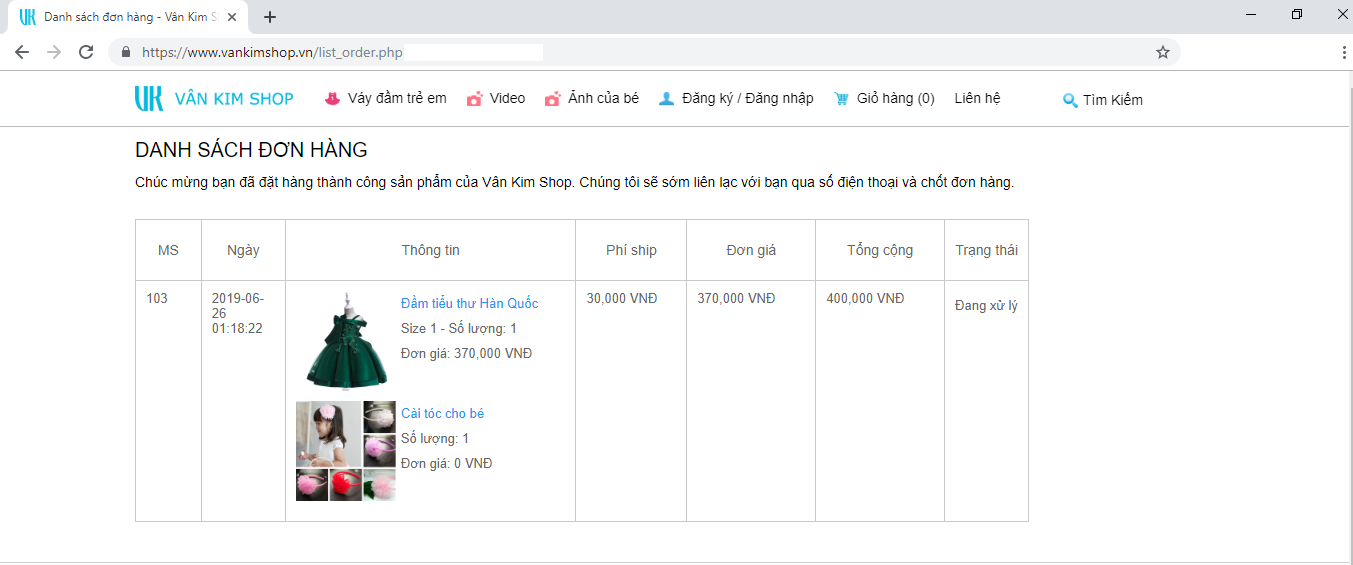
Task: Click the Tìm Kiếm search link
Action: point(1113,100)
